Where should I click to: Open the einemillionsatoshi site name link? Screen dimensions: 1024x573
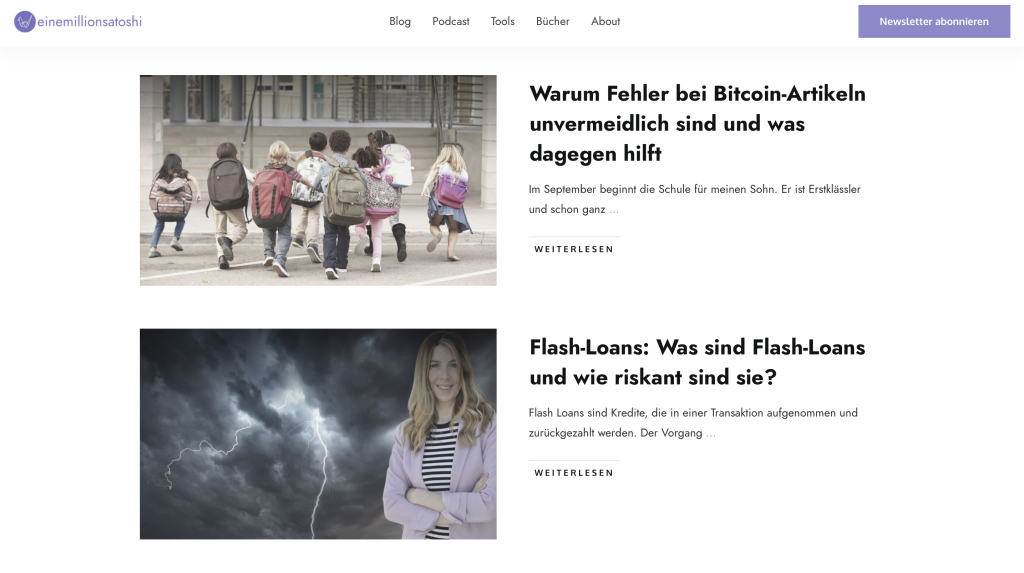tap(89, 22)
